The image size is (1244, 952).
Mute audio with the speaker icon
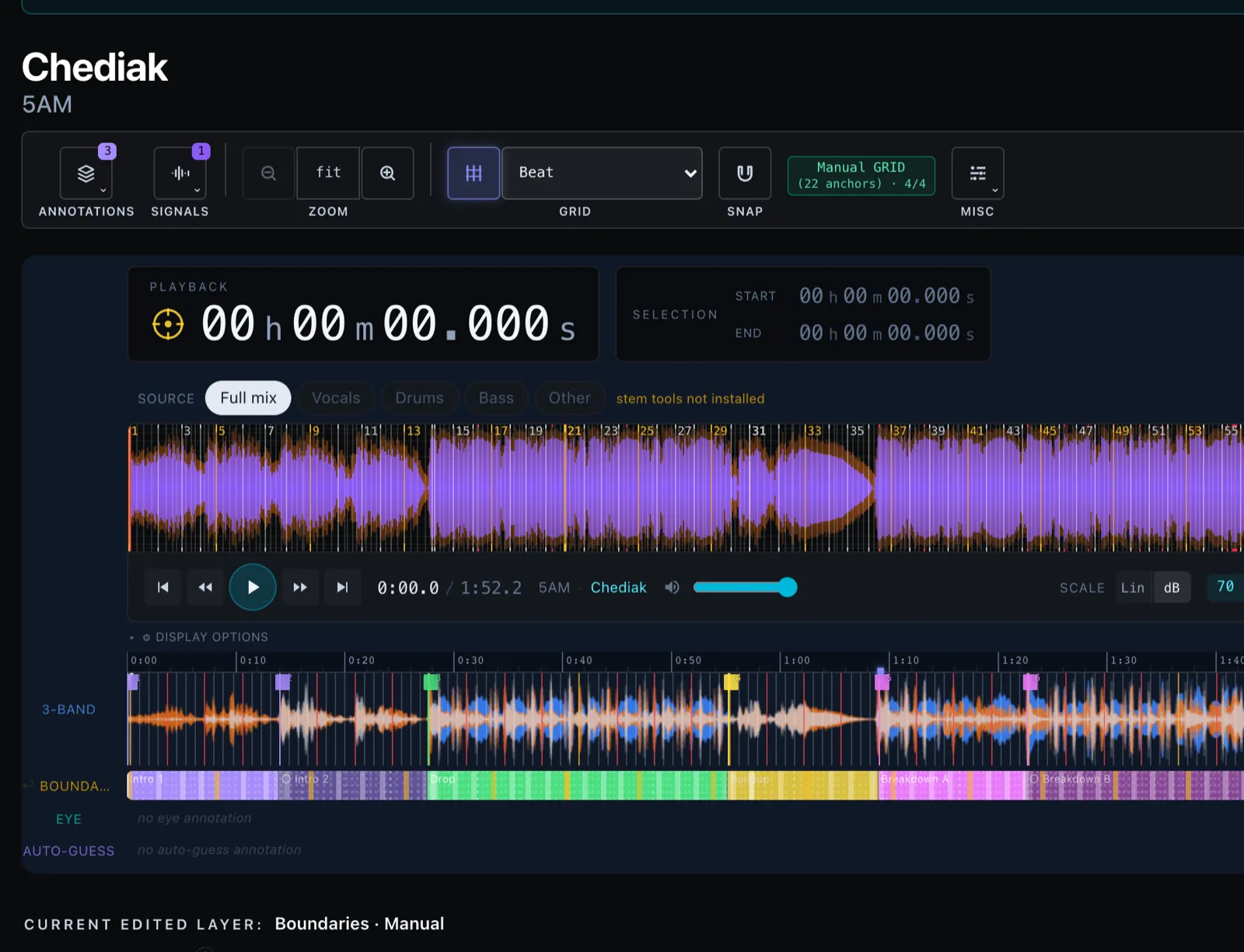(673, 588)
